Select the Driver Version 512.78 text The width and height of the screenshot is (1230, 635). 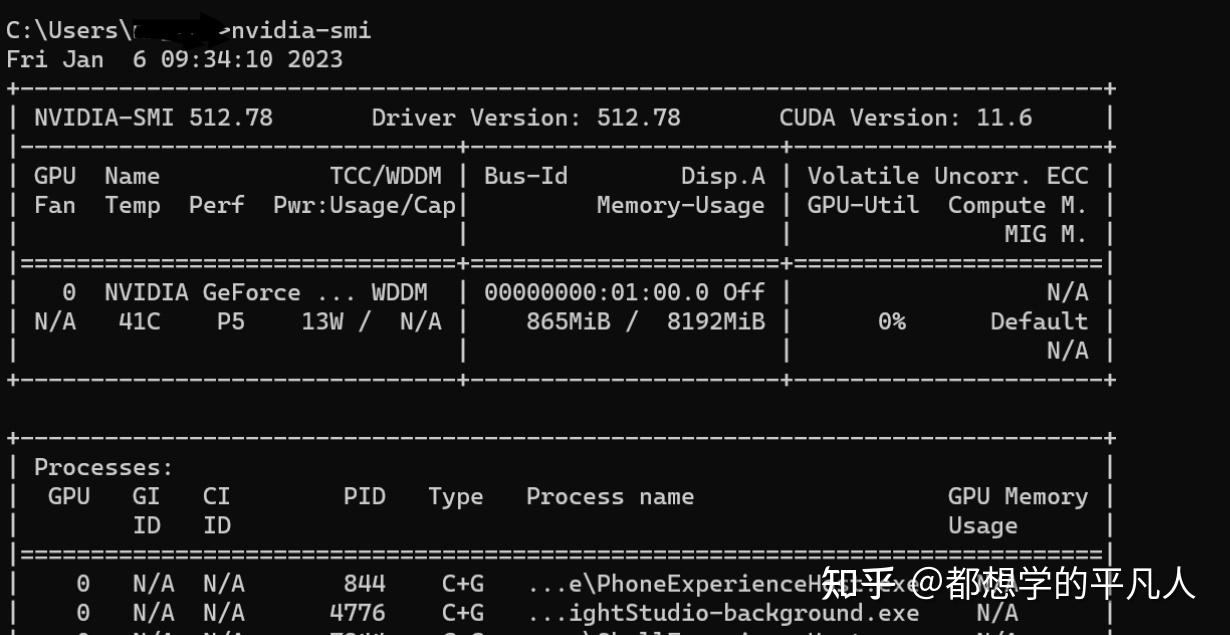(525, 117)
